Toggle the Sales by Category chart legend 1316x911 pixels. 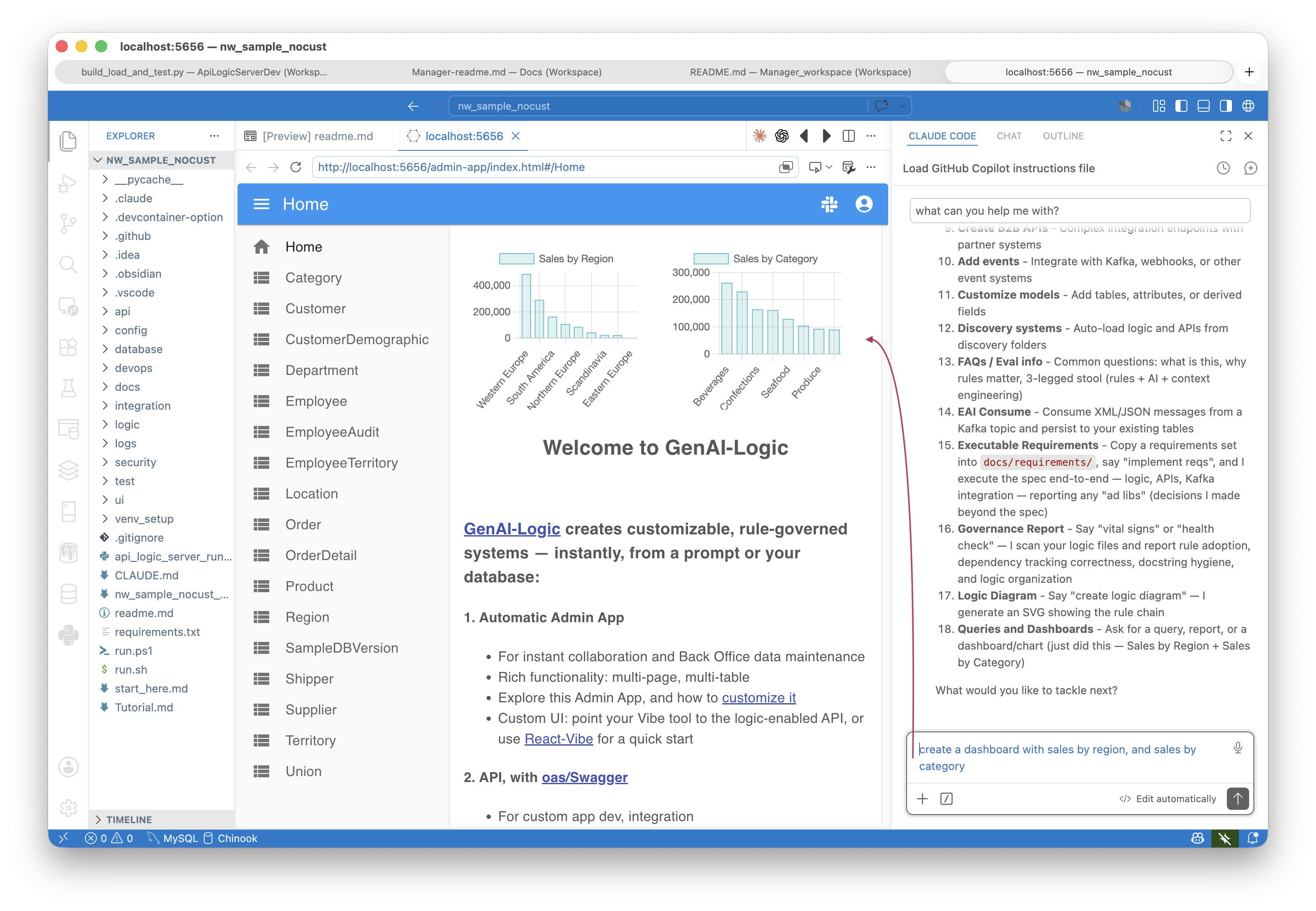(755, 258)
